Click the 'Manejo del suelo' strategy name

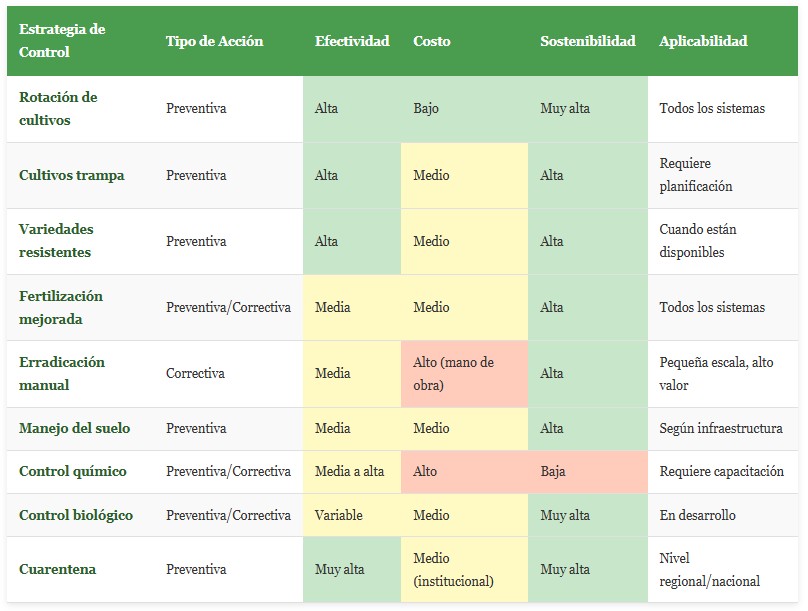[x=75, y=428]
